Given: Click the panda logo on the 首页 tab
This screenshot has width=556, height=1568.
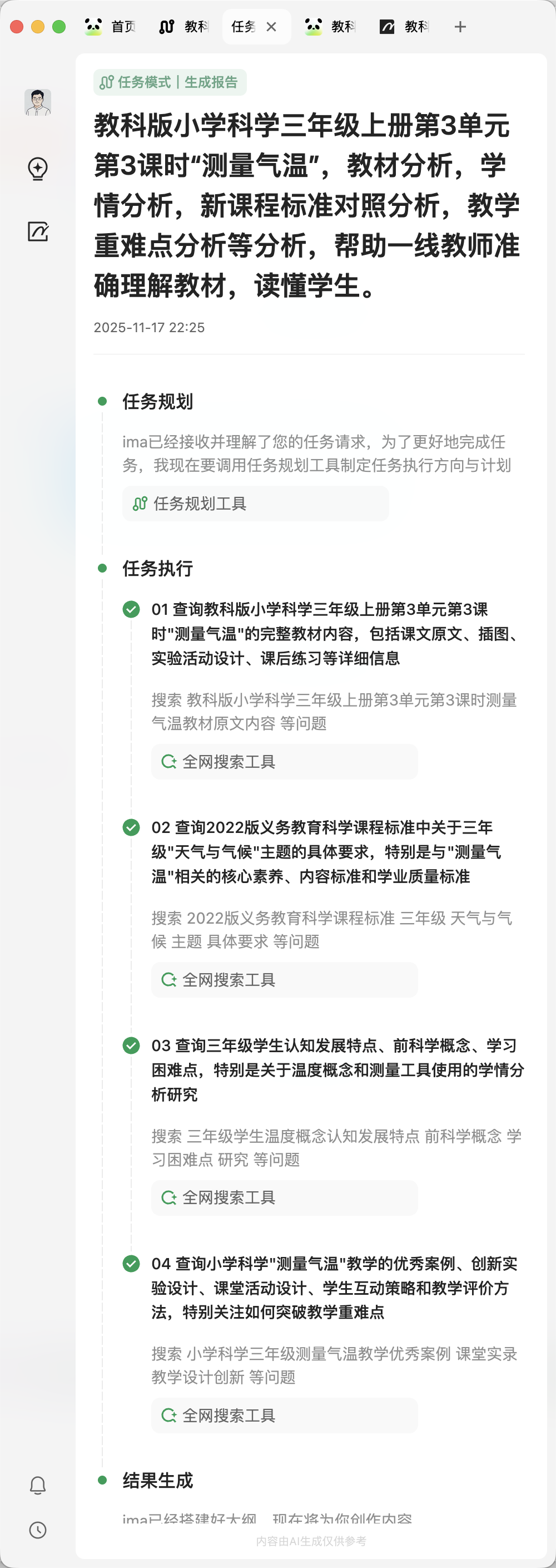Looking at the screenshot, I should pos(92,26).
